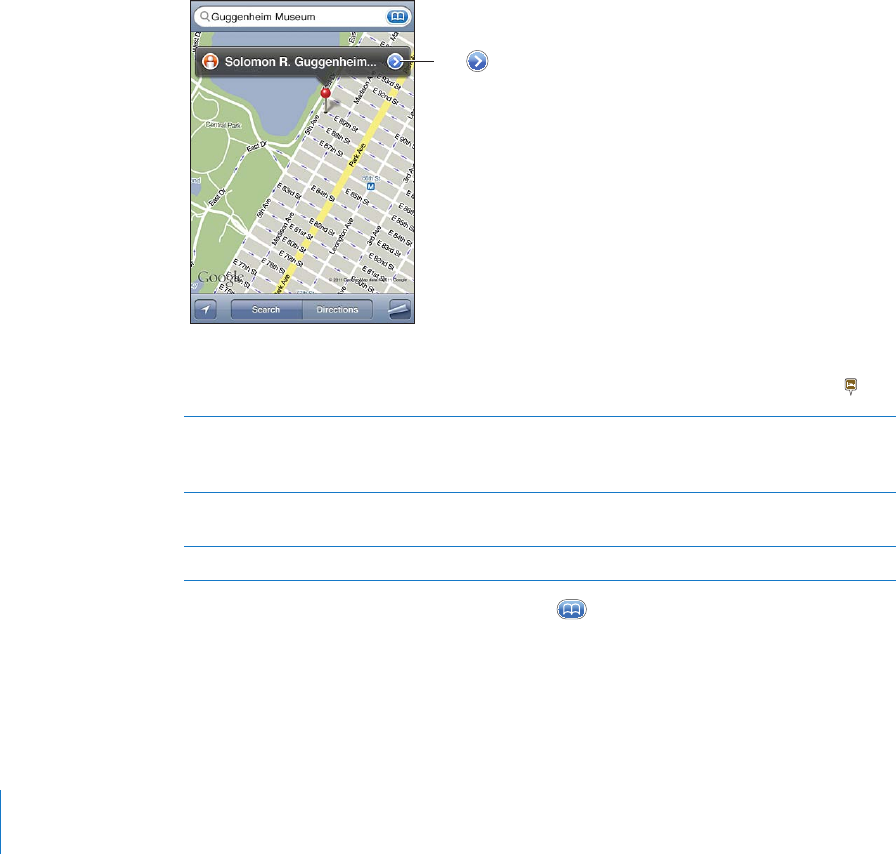Screen dimensions: 896x854
Task: Click the Park Ave label on map
Action: [x=357, y=155]
